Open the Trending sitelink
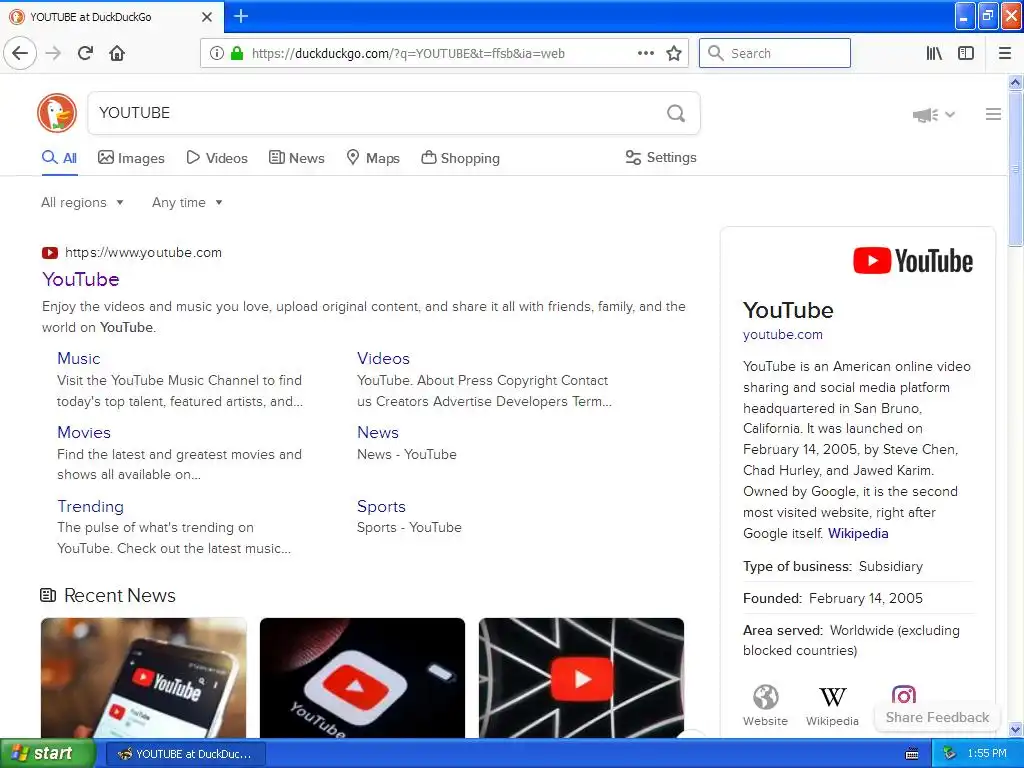This screenshot has height=768, width=1024. (x=90, y=507)
